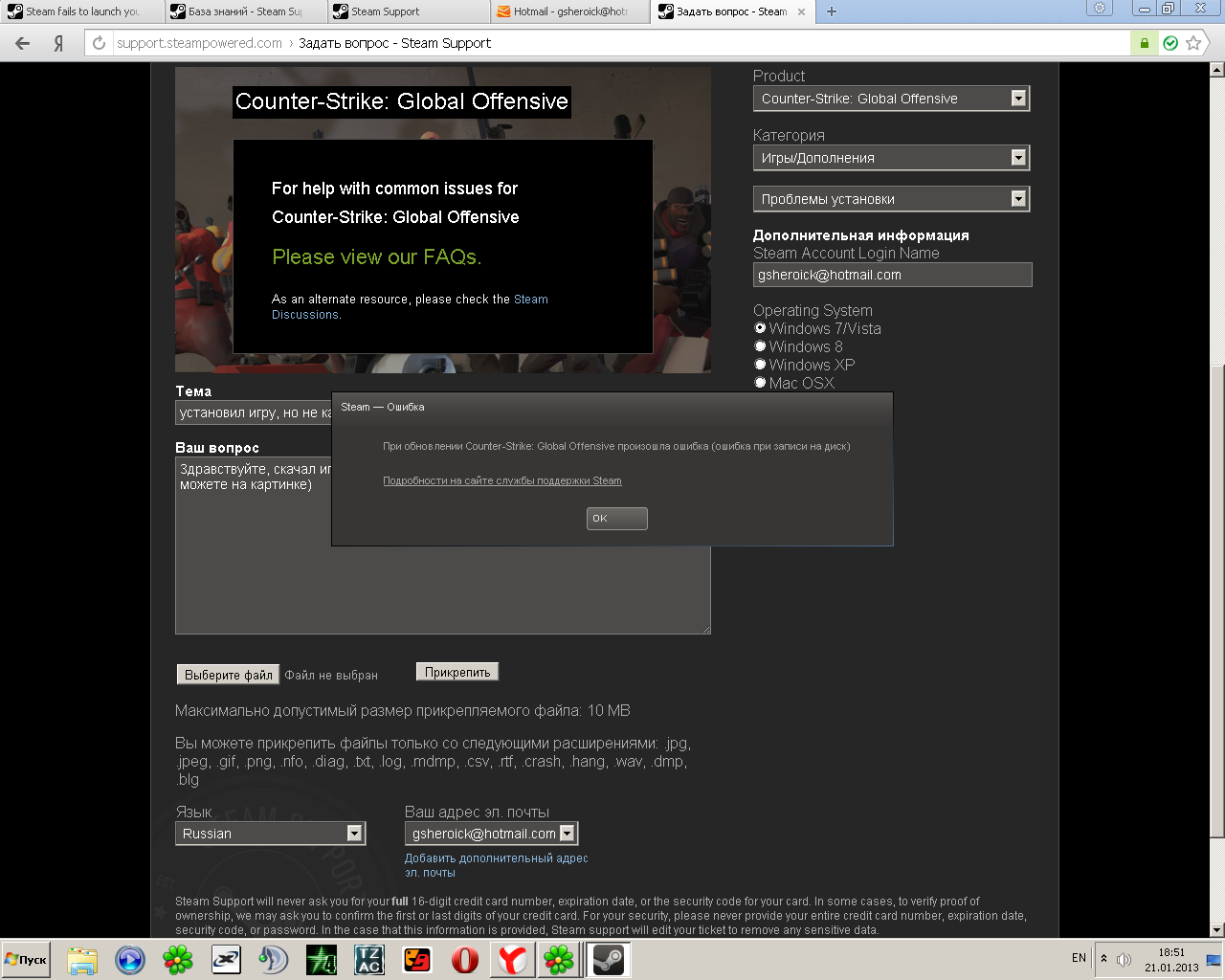Open the TeamSpeak headset icon in the taskbar

[x=274, y=959]
